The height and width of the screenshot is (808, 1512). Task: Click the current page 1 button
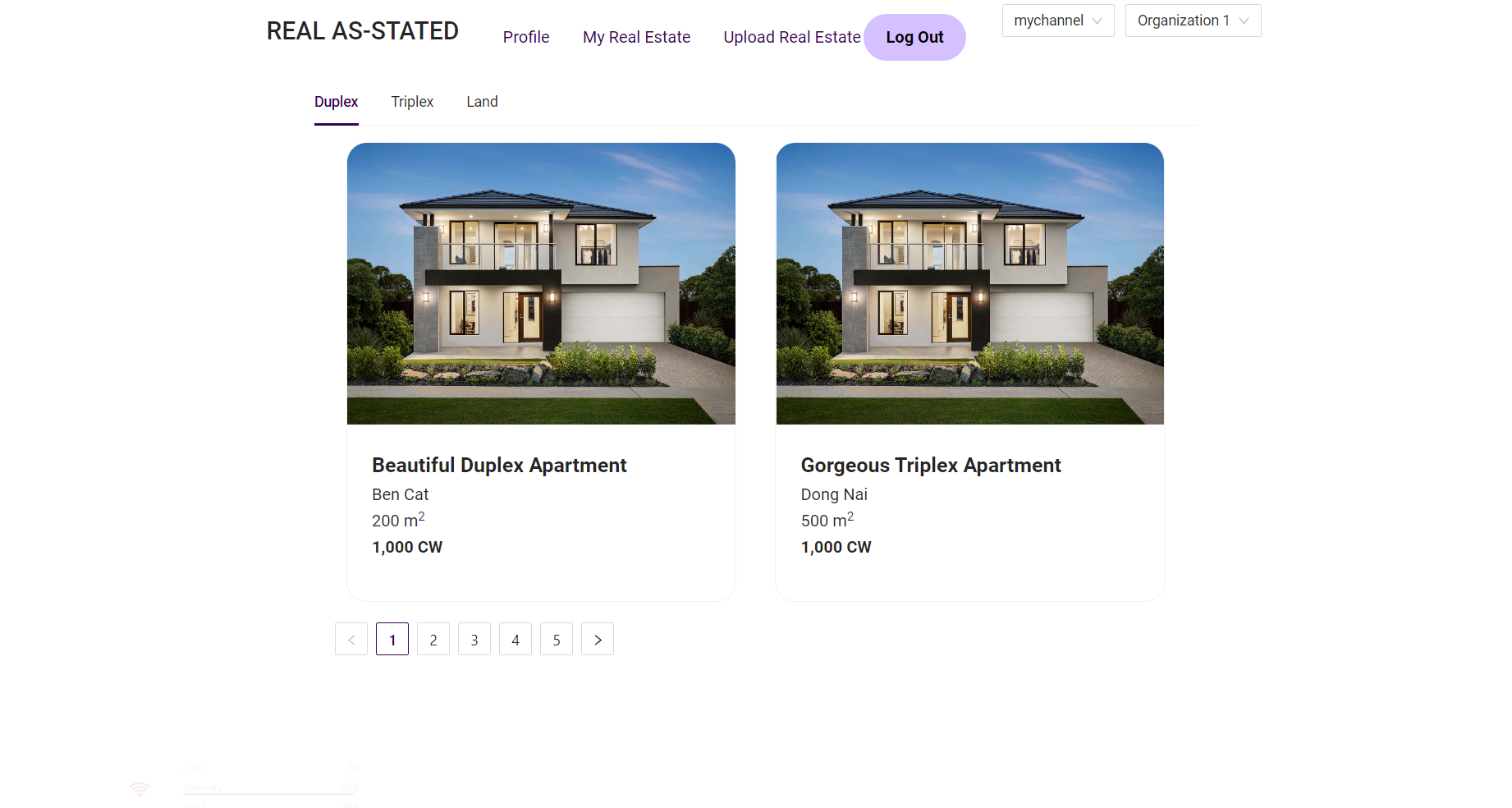392,640
